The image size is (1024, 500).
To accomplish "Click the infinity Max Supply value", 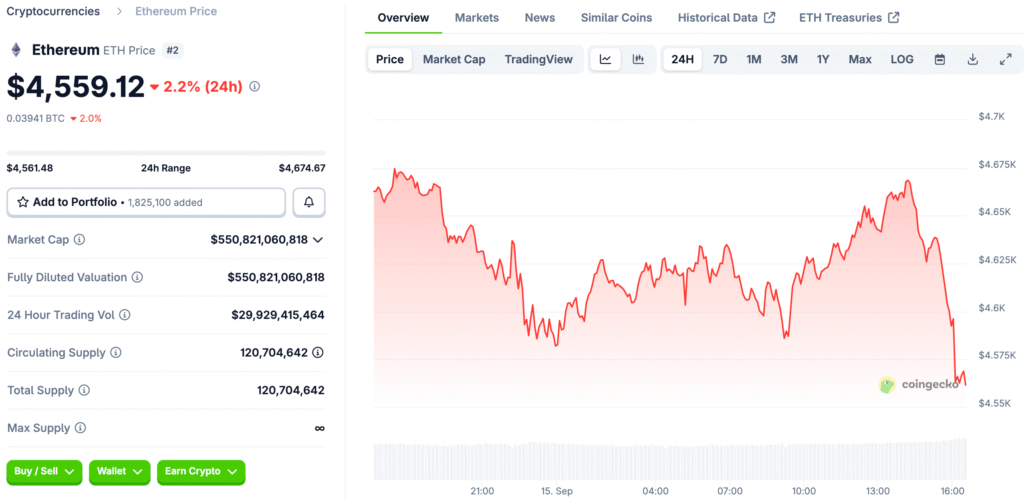I will point(319,428).
